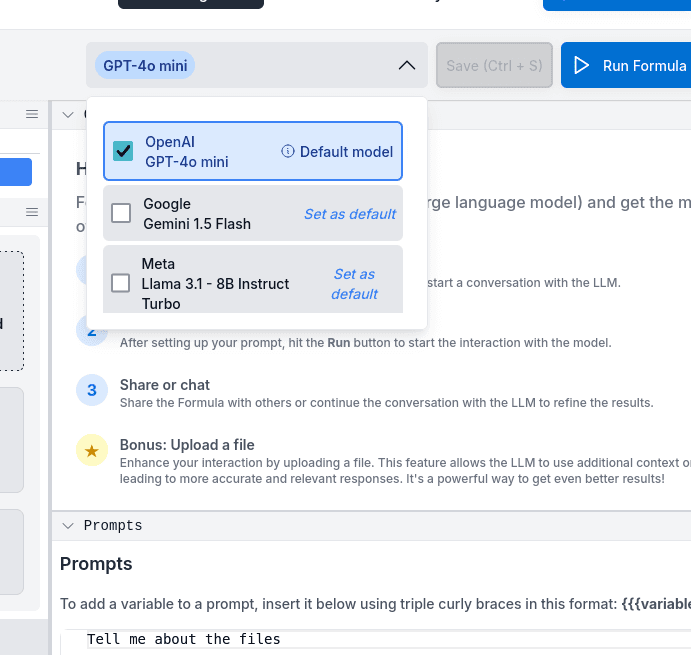The height and width of the screenshot is (655, 691).
Task: Click the bold Prompts heading
Action: [96, 564]
